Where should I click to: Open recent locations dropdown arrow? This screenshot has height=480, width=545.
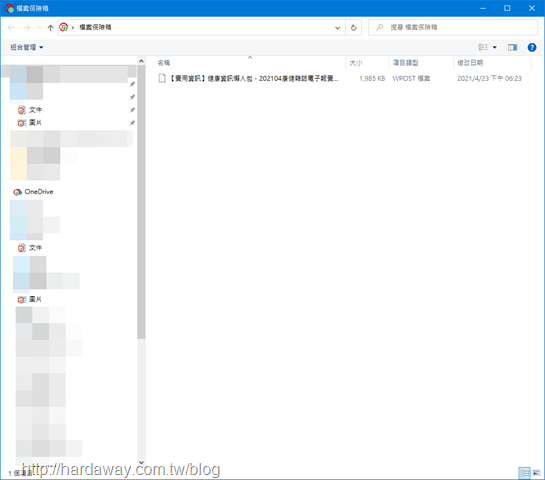click(39, 27)
